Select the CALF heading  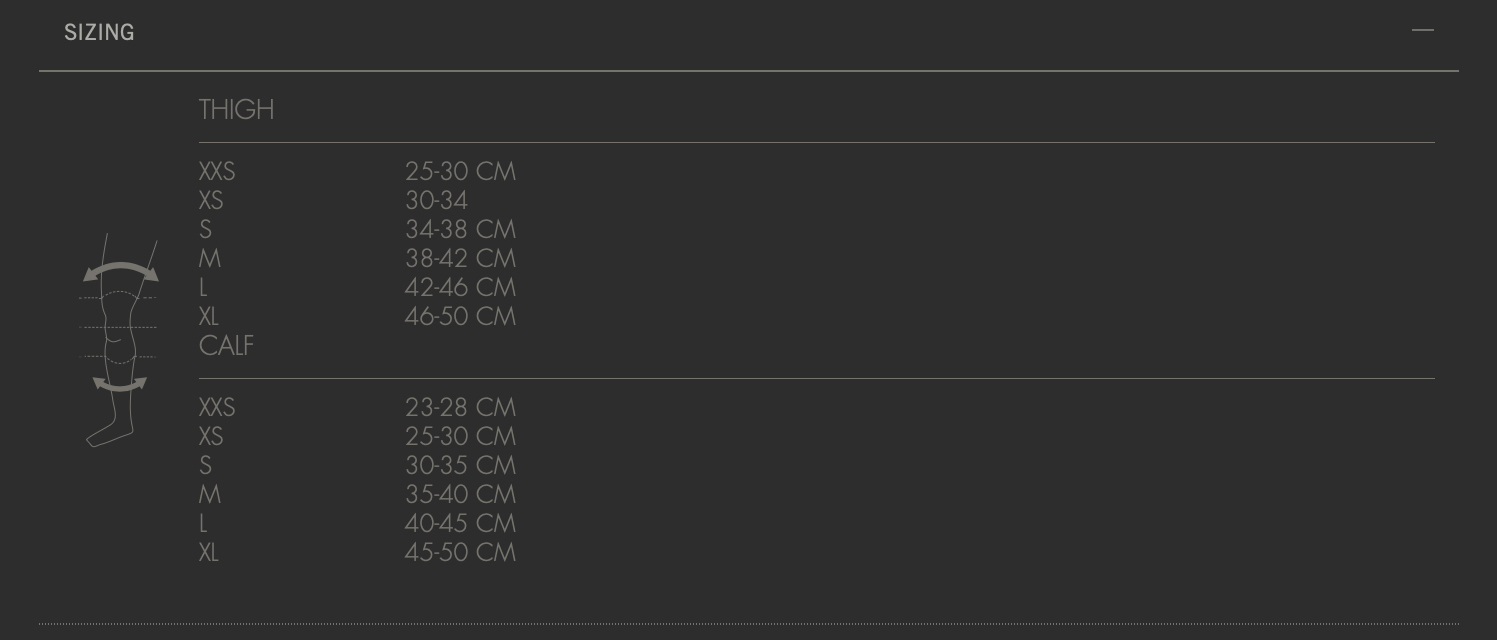pos(226,346)
